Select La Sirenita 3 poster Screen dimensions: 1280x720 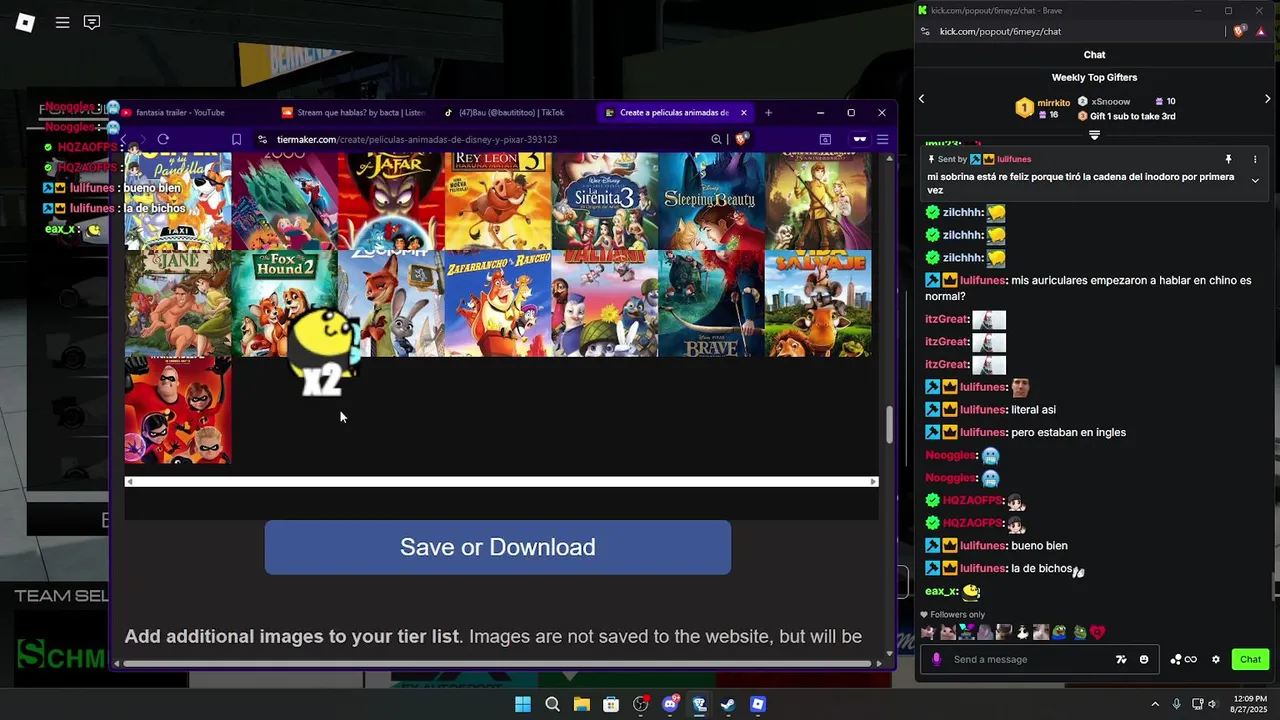tap(605, 201)
